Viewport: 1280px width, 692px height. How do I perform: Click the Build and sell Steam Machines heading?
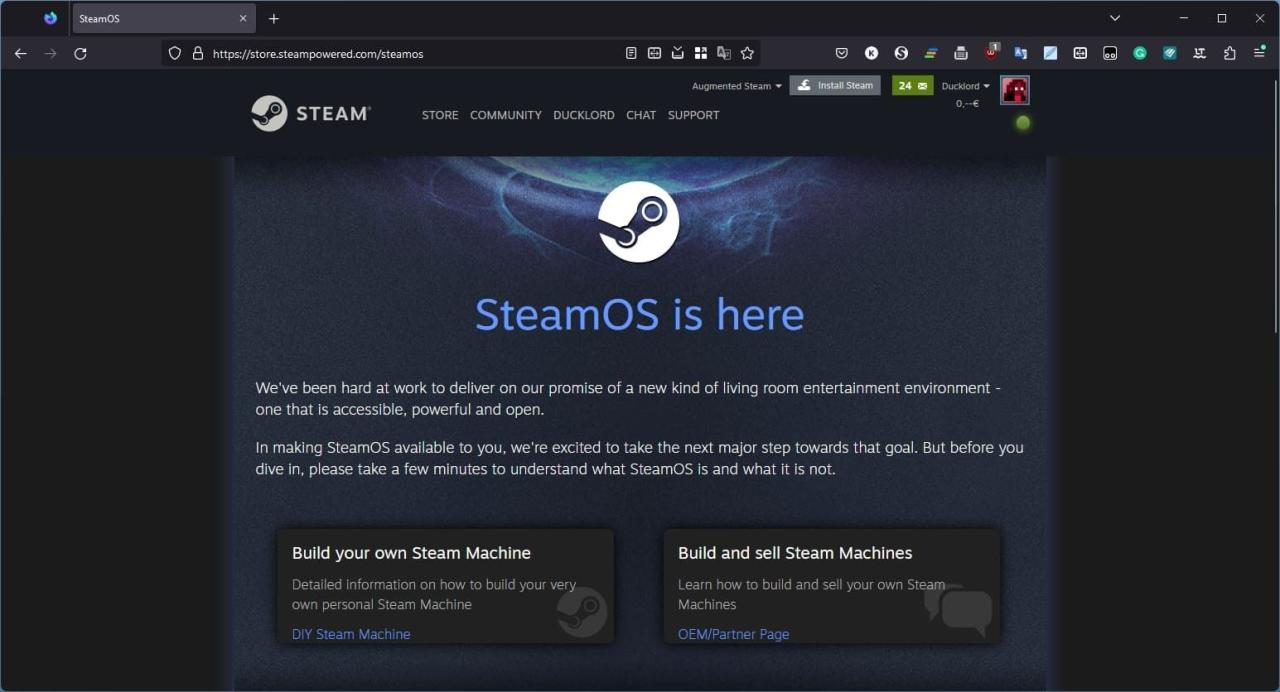(x=795, y=553)
